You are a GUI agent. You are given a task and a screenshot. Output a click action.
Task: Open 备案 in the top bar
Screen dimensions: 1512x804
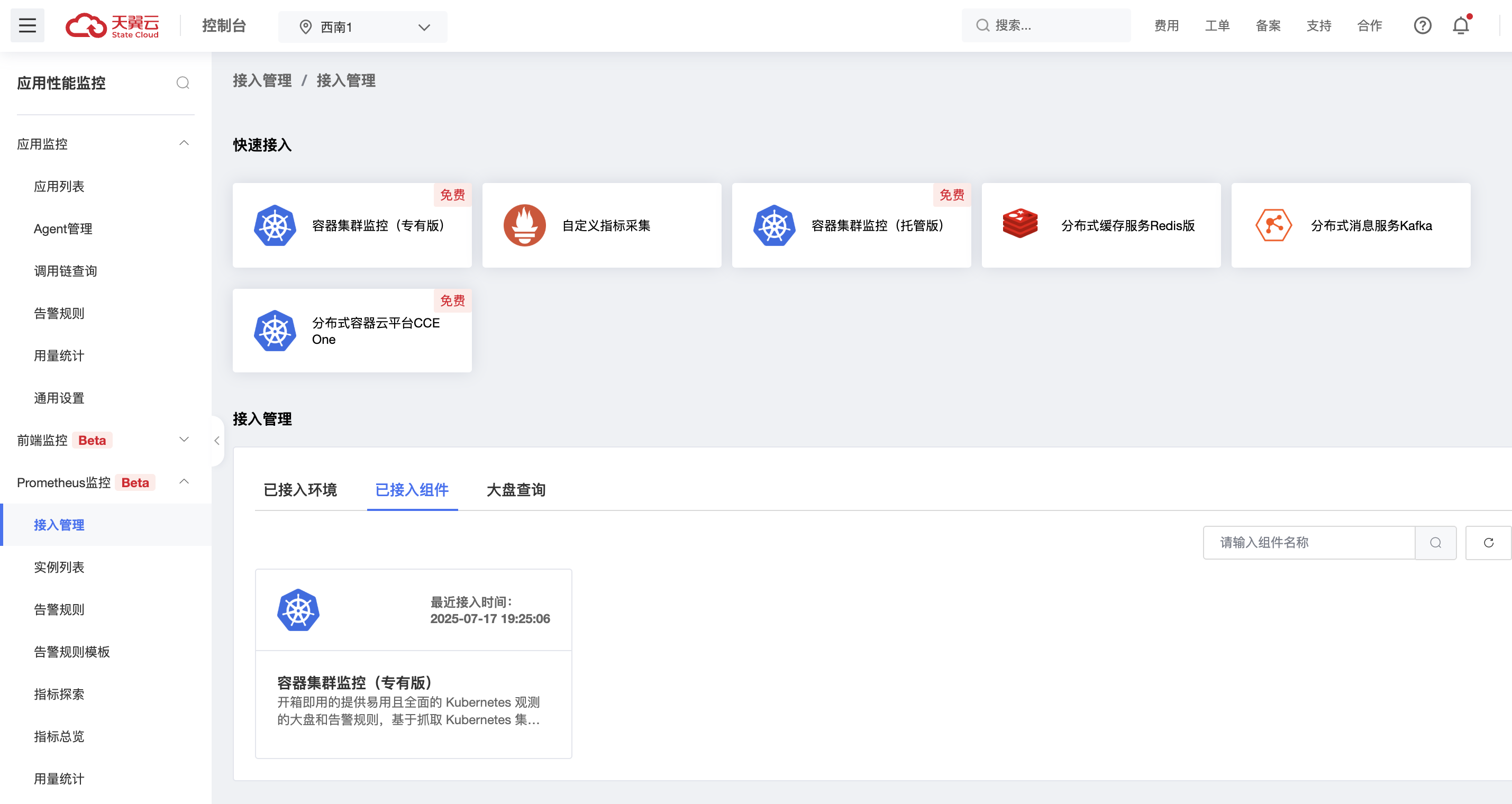(1268, 26)
